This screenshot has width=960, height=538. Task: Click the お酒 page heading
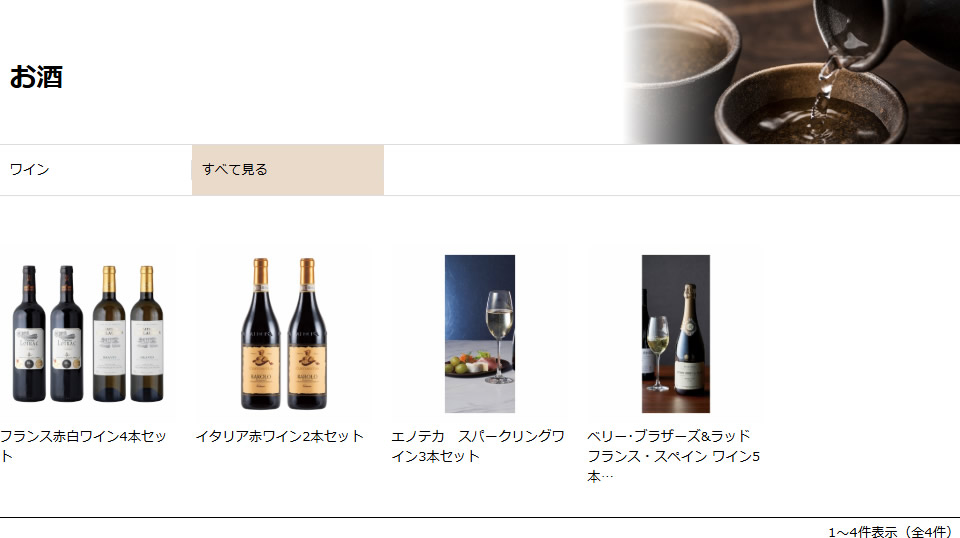[x=36, y=77]
